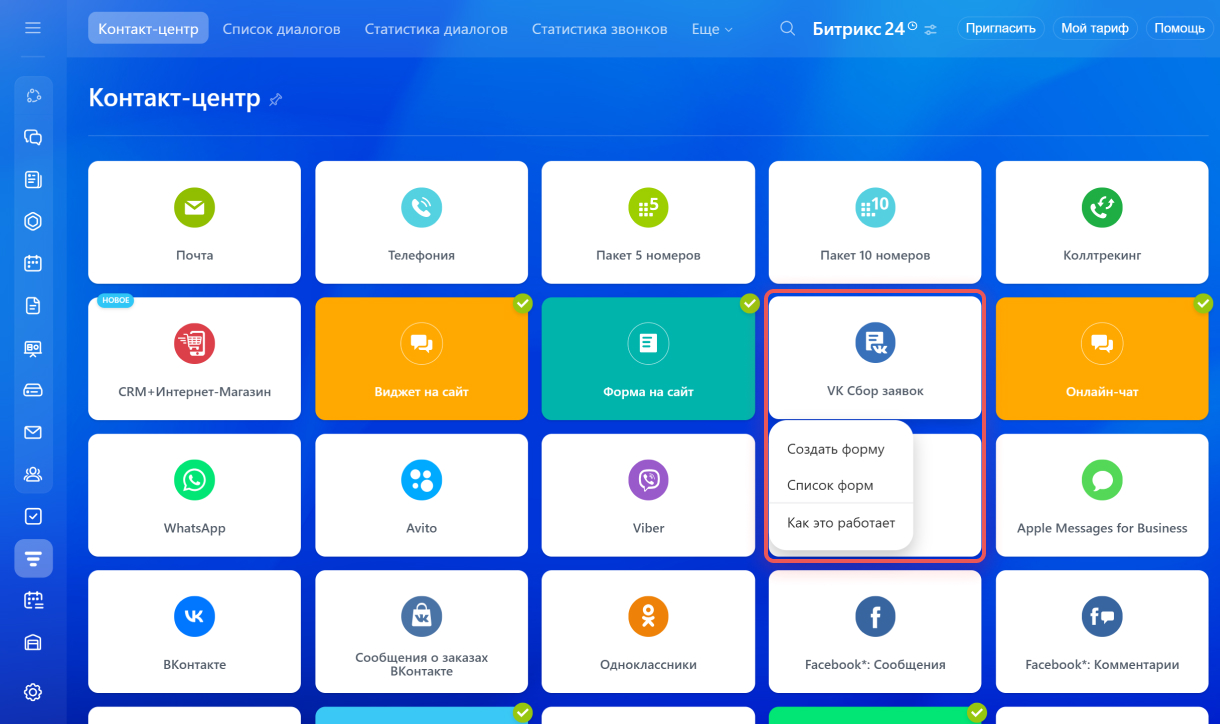The width and height of the screenshot is (1220, 724).
Task: Open the storefront icon in the sidebar
Action: pyautogui.click(x=33, y=642)
